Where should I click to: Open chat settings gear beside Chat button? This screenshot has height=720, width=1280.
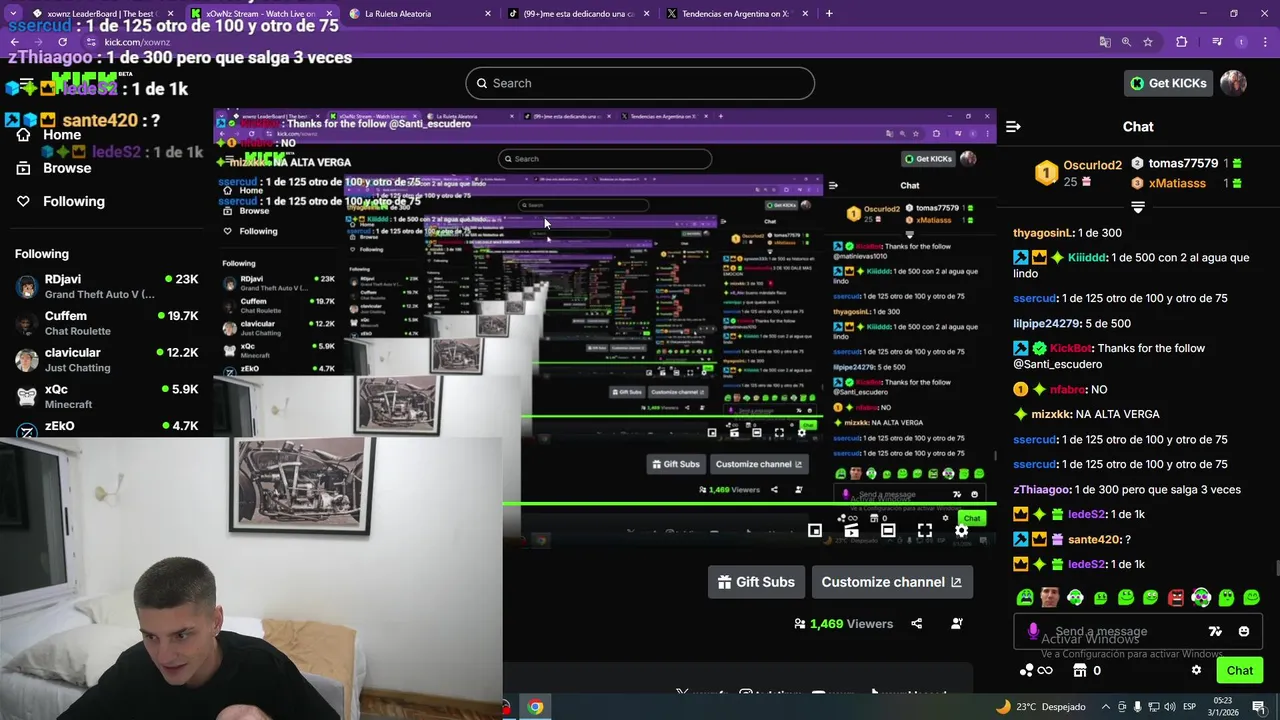coord(1196,671)
